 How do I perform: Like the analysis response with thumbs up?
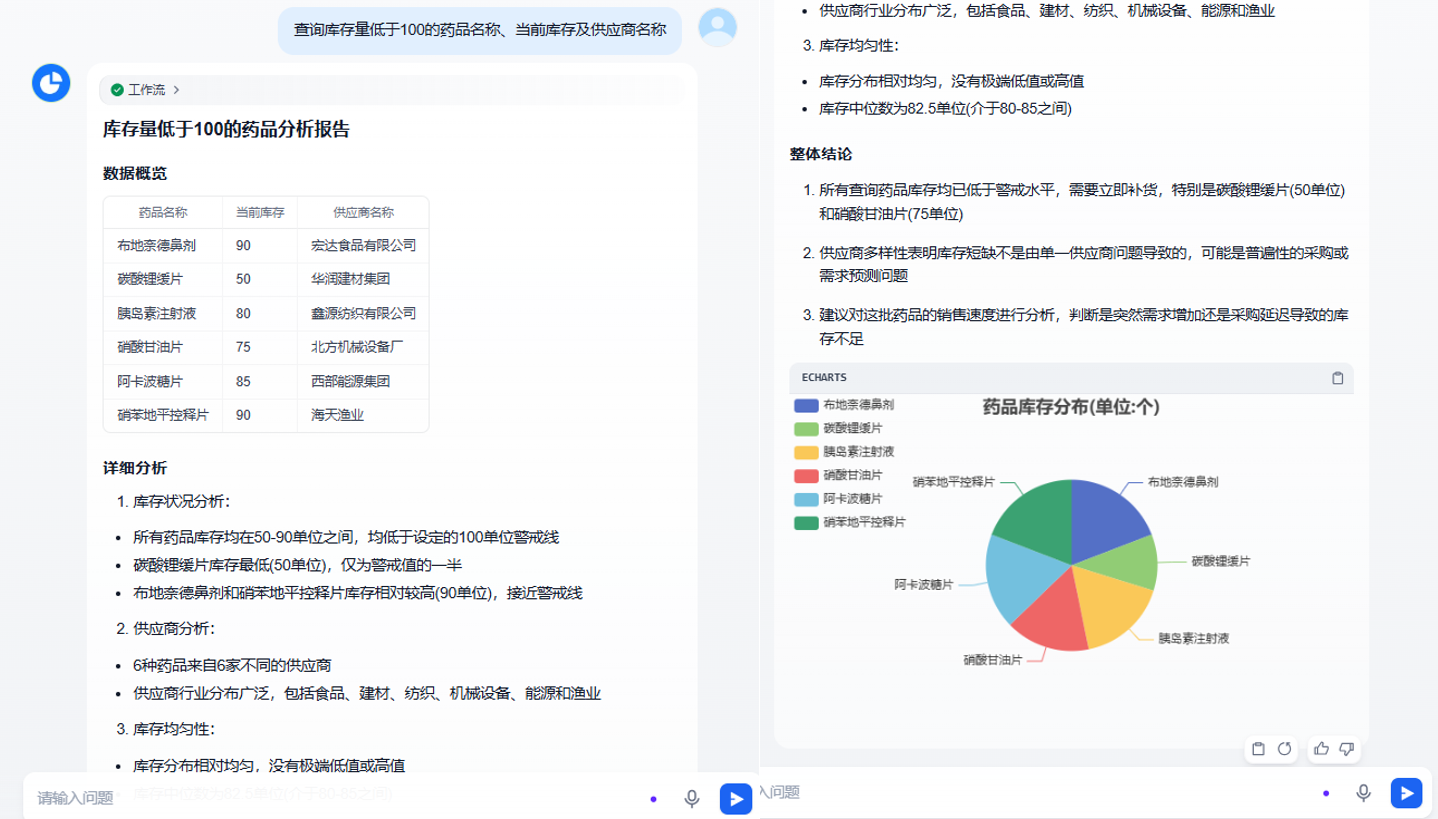1320,747
